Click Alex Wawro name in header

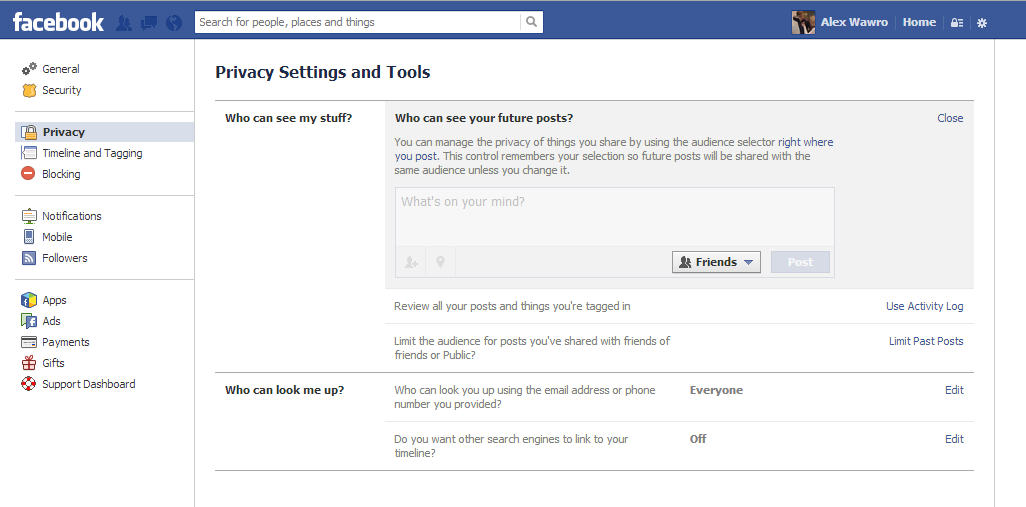(x=854, y=22)
